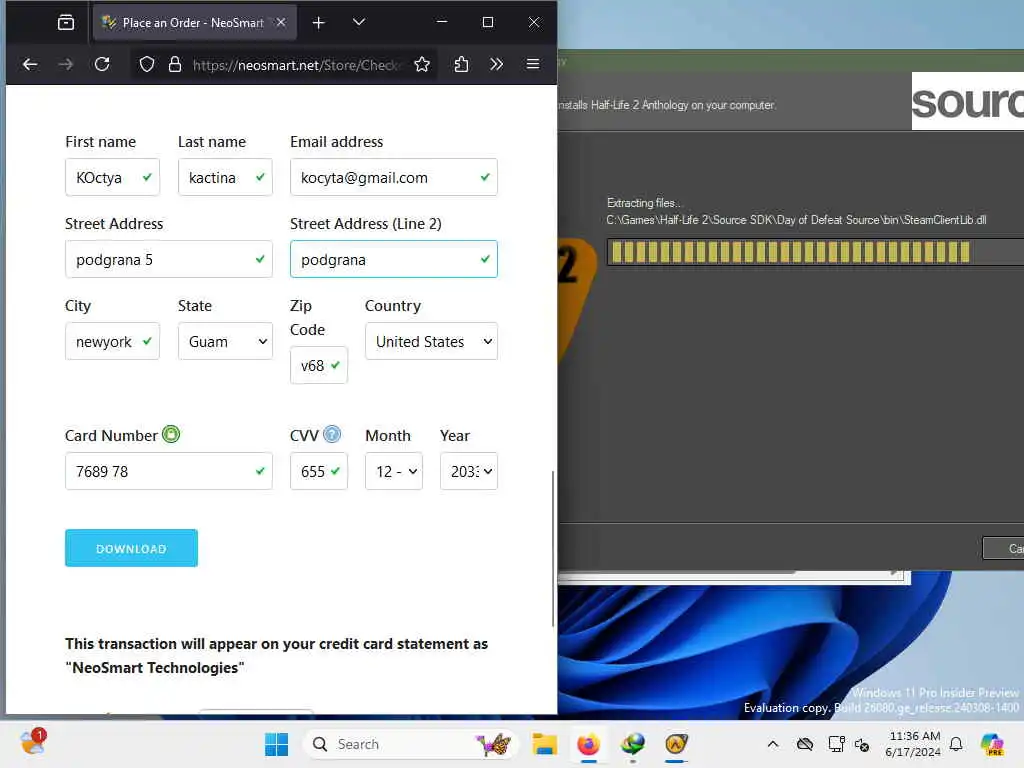Click the display network tray icon

pyautogui.click(x=836, y=744)
